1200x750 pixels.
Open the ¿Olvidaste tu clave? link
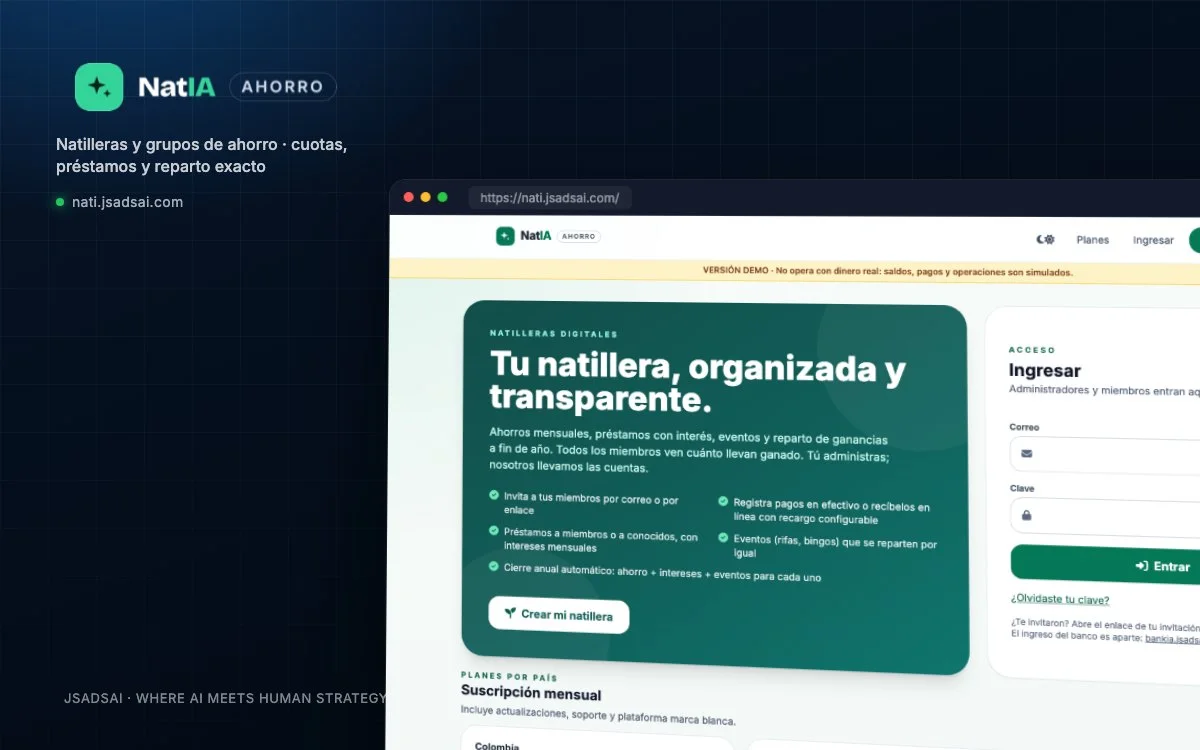[1060, 600]
